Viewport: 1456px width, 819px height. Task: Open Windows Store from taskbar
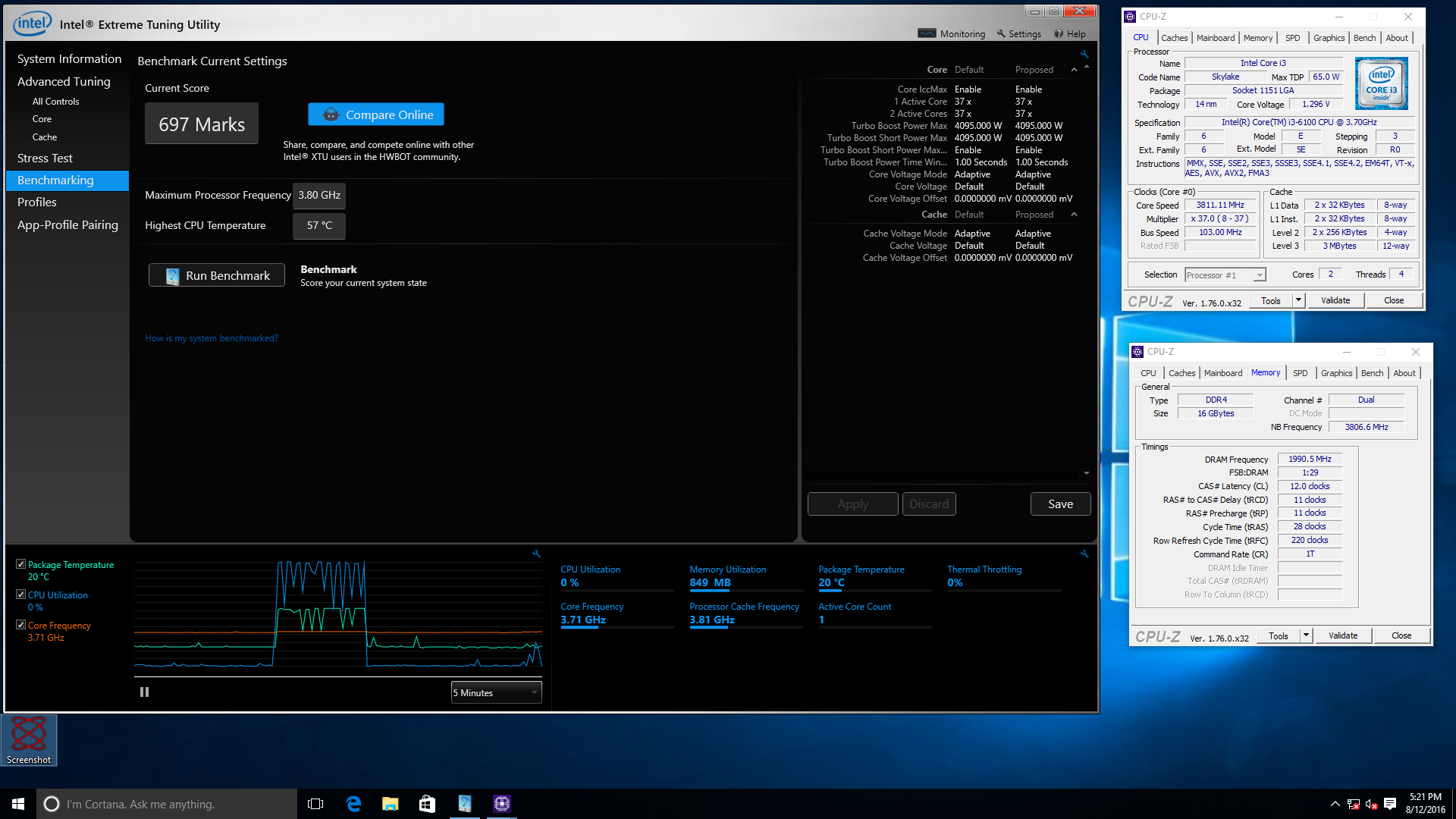pyautogui.click(x=428, y=804)
